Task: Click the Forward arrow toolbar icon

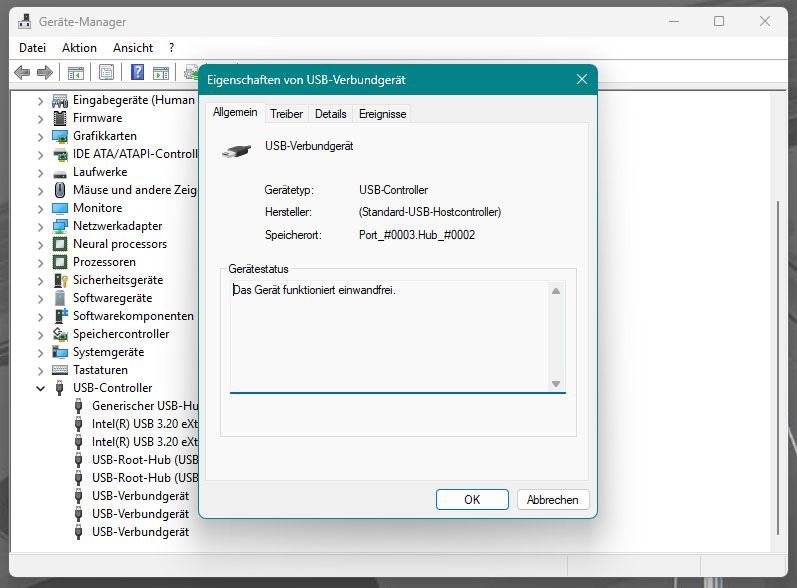Action: pyautogui.click(x=44, y=72)
